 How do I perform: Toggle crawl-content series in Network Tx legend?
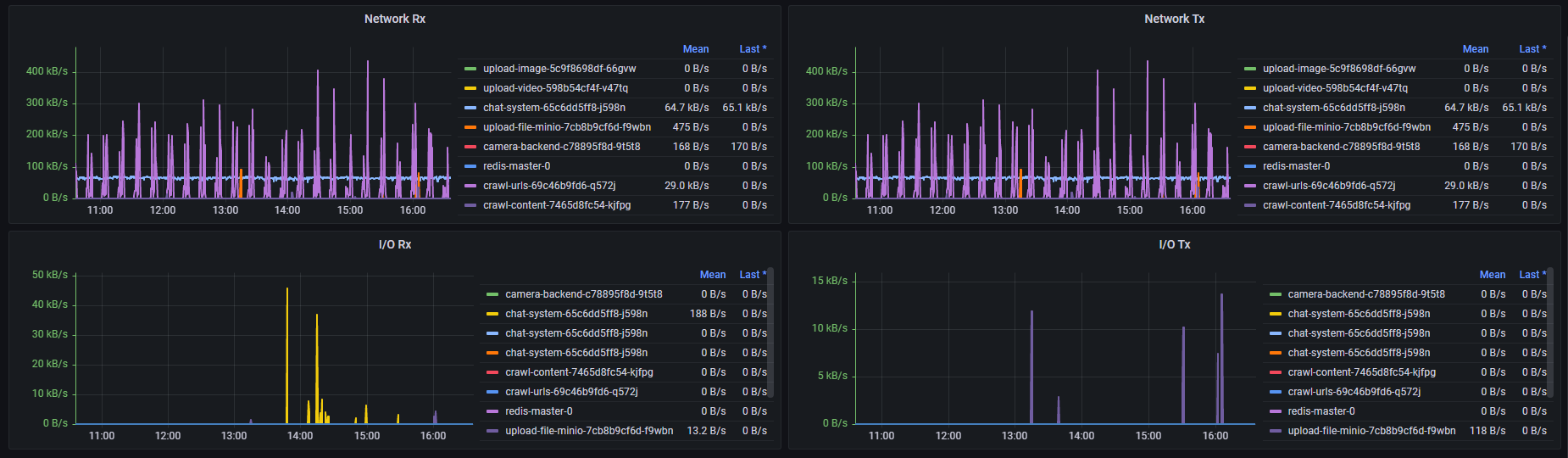coord(1336,205)
